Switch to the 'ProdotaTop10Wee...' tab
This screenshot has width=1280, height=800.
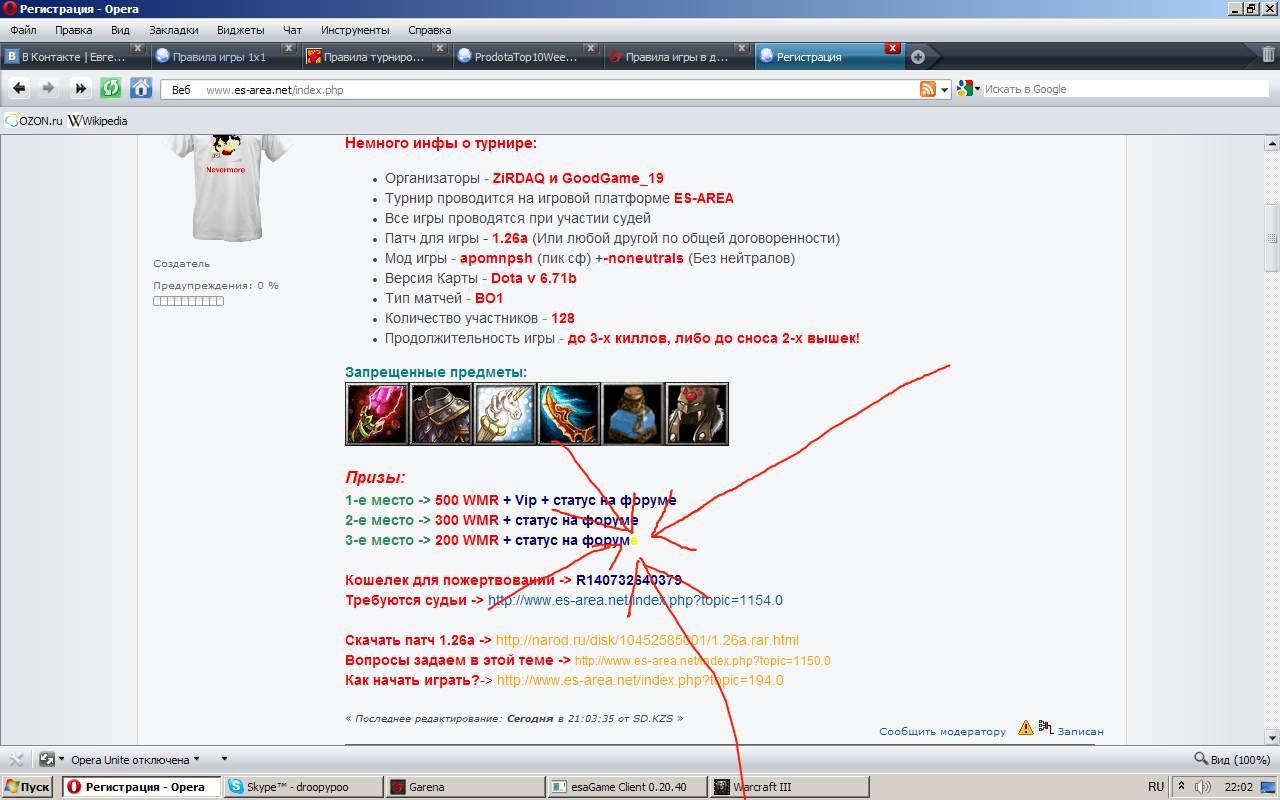tap(525, 57)
